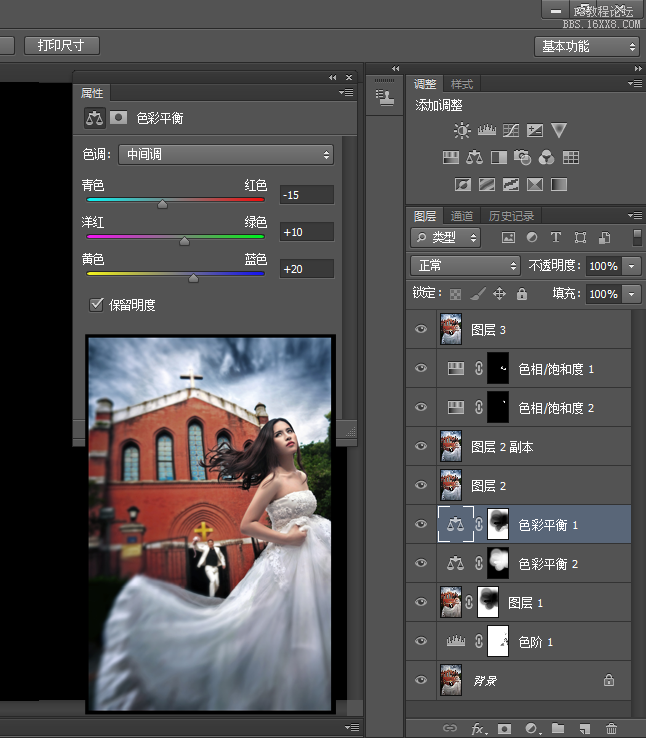The width and height of the screenshot is (646, 738).
Task: Add a Hue/Saturation adjustment from panel
Action: (451, 157)
